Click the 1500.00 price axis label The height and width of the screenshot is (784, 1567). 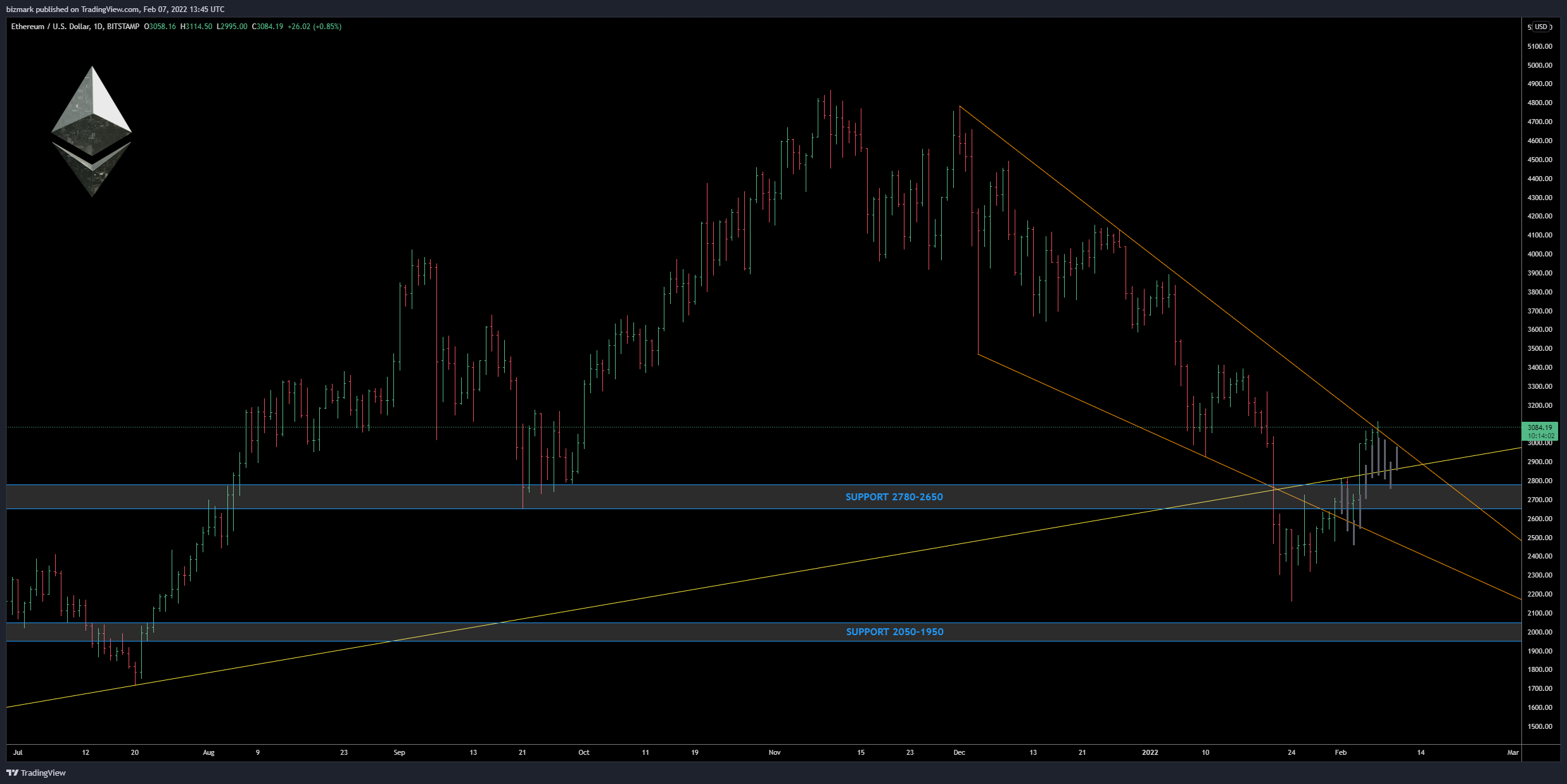(x=1540, y=726)
